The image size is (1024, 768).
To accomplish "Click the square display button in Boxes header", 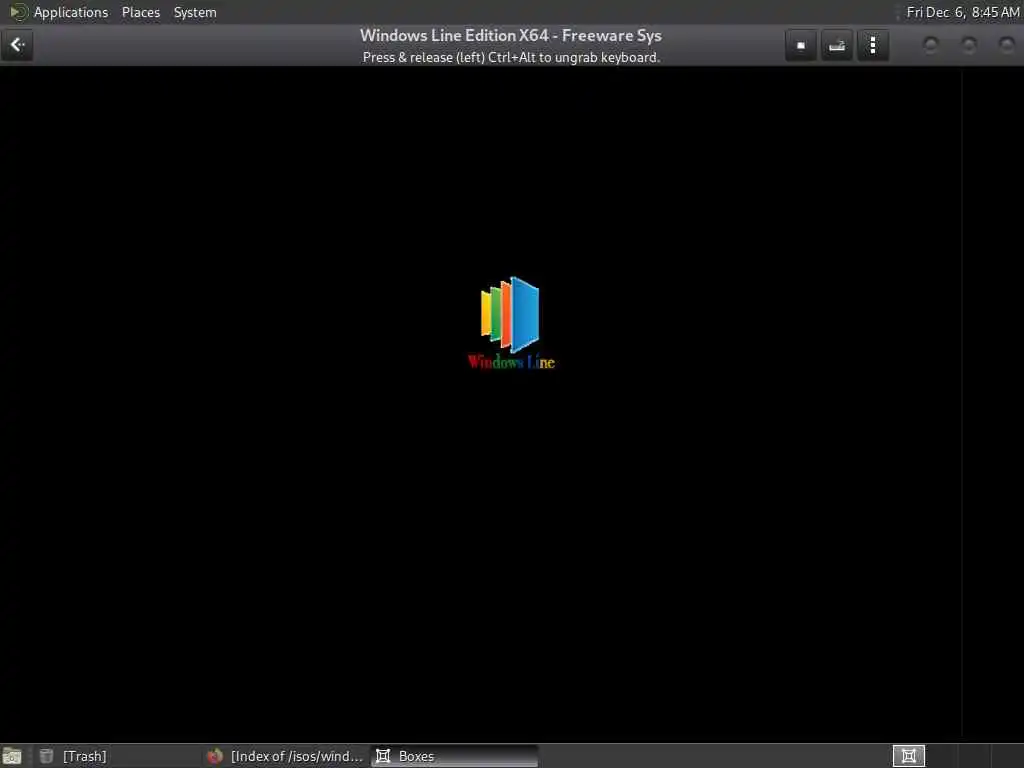I will (801, 45).
